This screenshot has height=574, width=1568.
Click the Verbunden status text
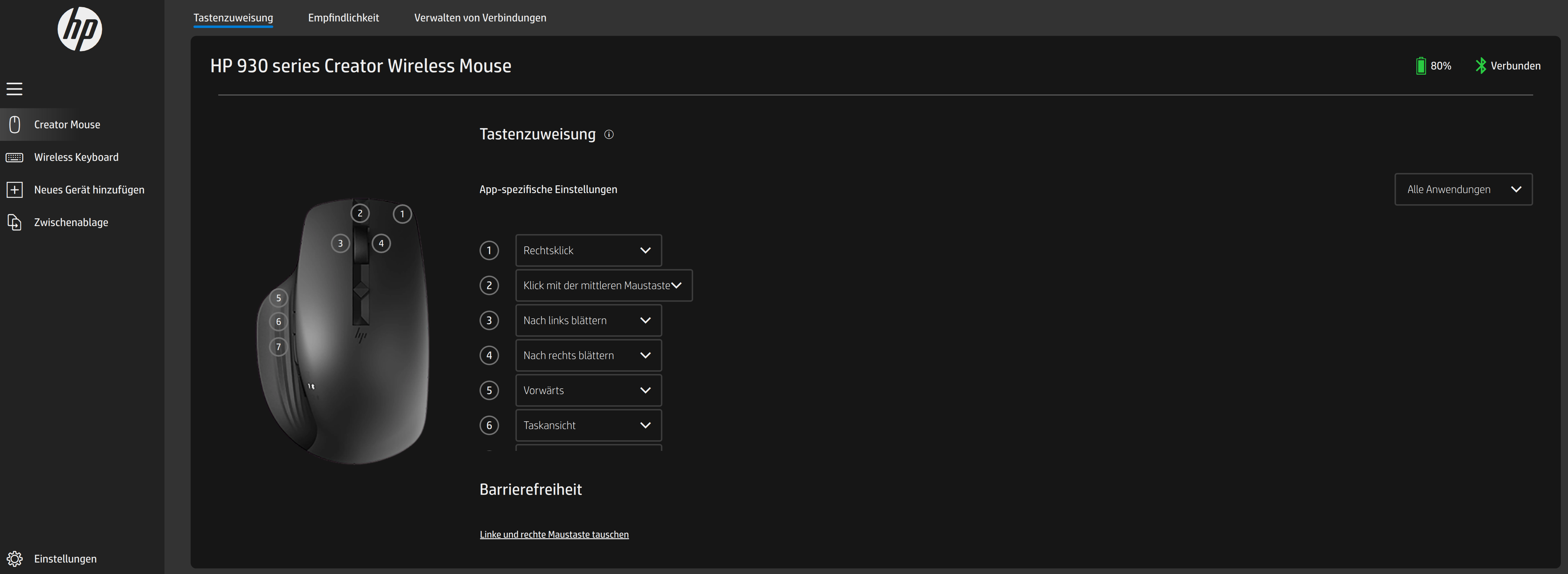click(x=1516, y=66)
